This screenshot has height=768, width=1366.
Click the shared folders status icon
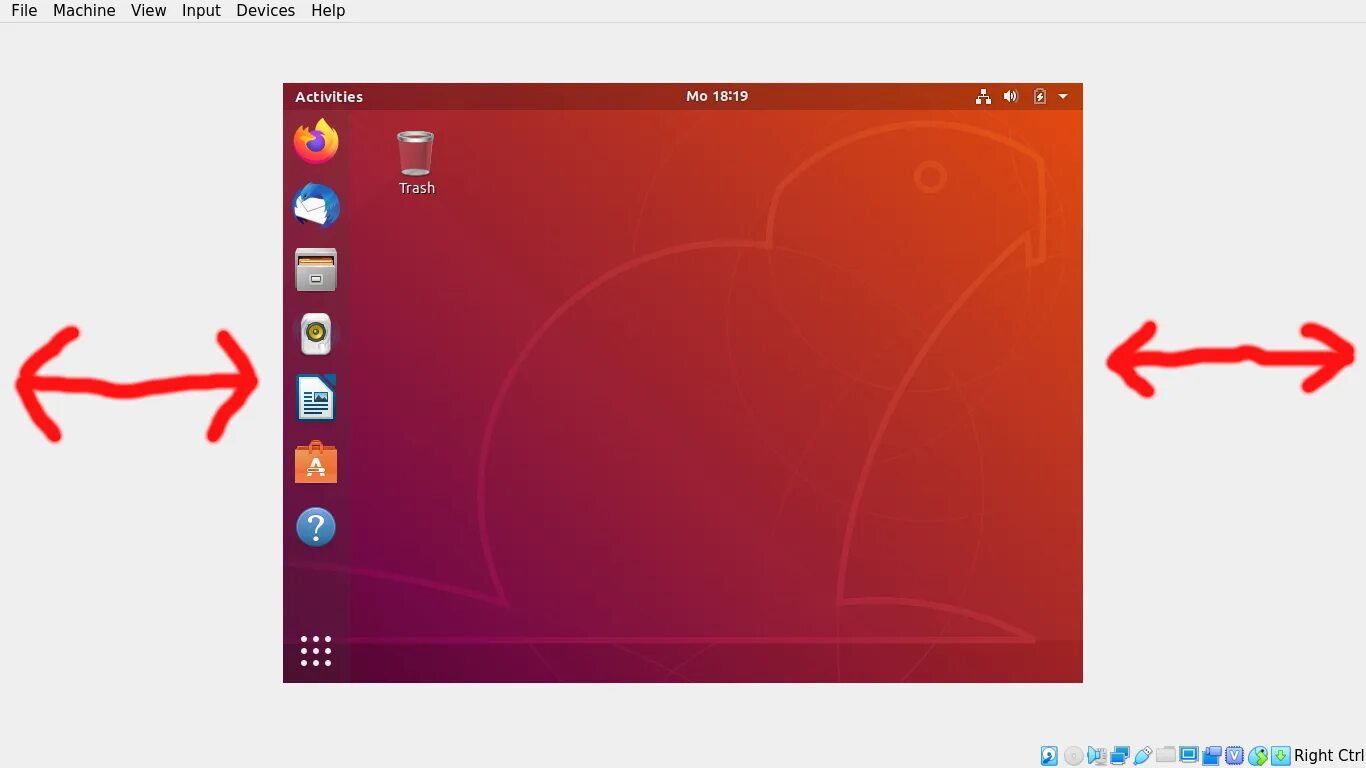click(1166, 755)
